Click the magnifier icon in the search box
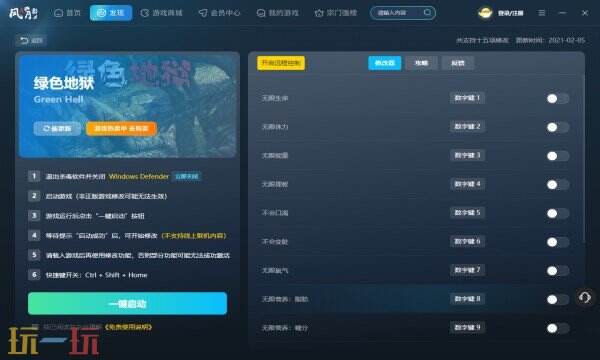Image resolution: width=600 pixels, height=360 pixels. click(427, 13)
